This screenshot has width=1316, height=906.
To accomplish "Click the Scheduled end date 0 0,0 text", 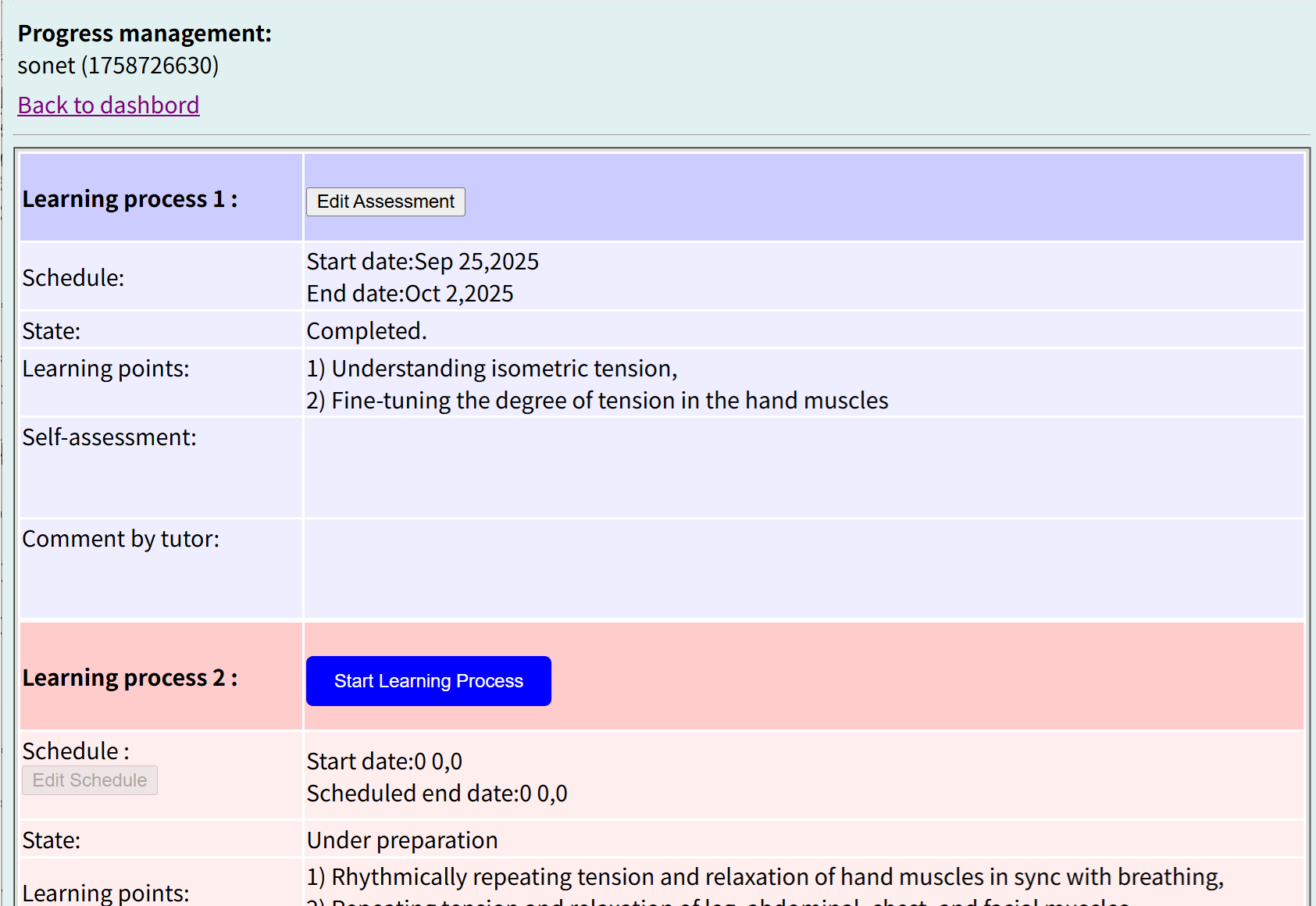I will pos(437,794).
